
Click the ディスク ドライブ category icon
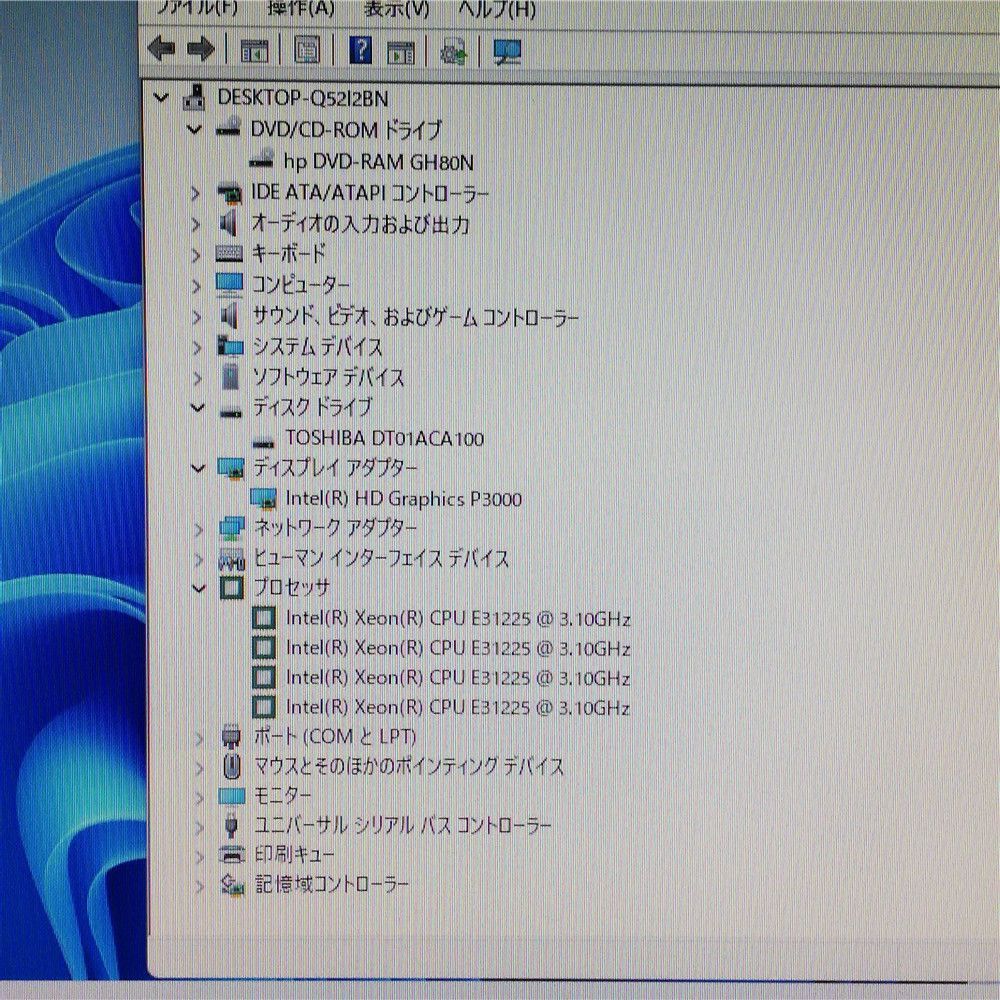pyautogui.click(x=231, y=413)
